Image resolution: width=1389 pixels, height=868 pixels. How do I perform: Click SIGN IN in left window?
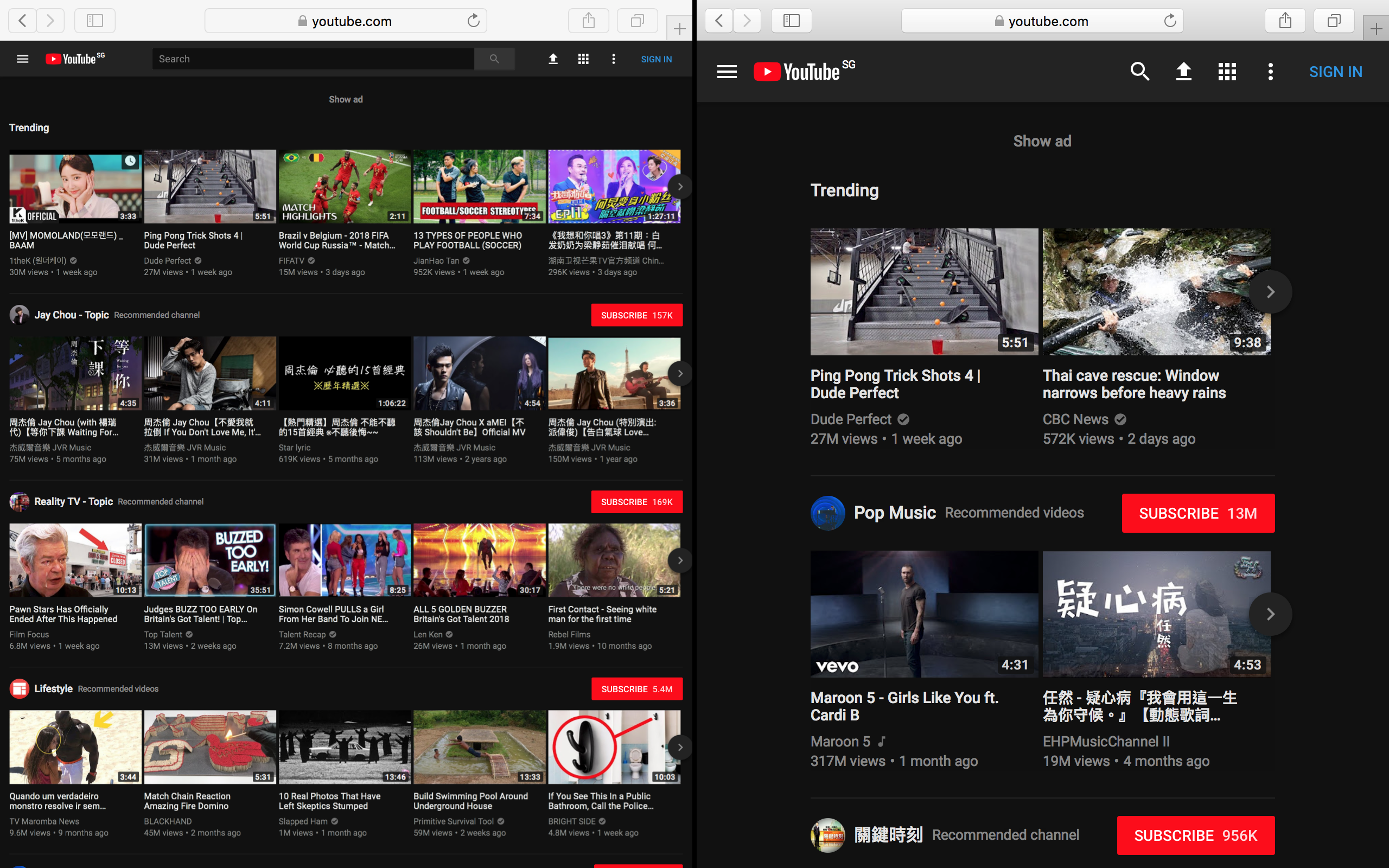point(656,59)
